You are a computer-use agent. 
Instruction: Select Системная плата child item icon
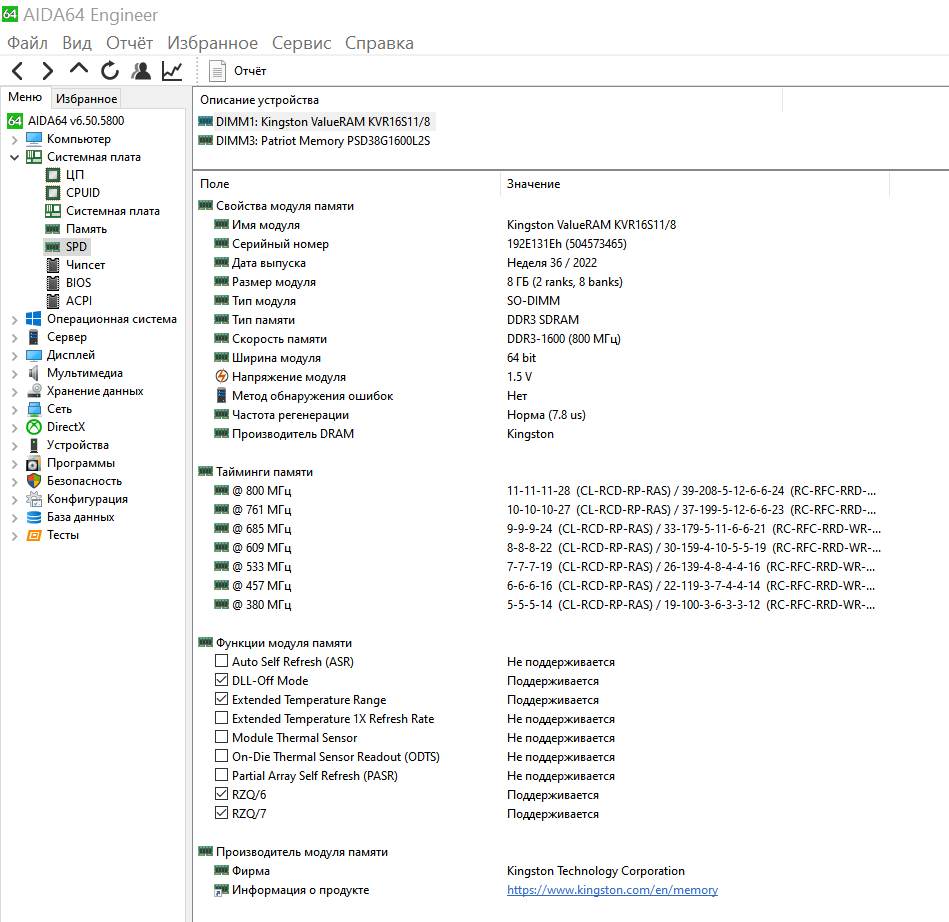53,211
